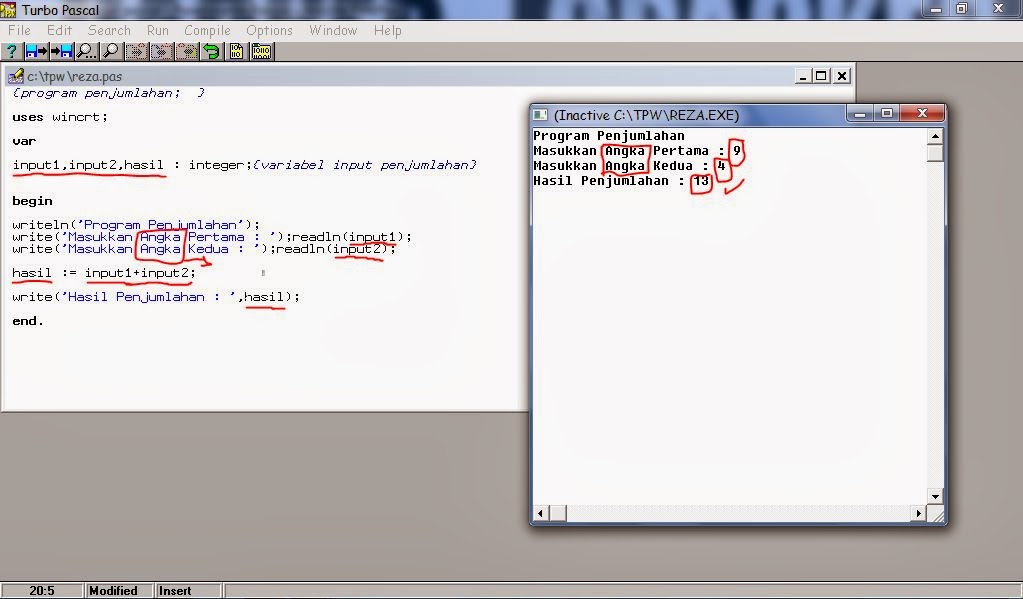Open the Options menu
Screen dimensions: 1023x599
(x=269, y=30)
